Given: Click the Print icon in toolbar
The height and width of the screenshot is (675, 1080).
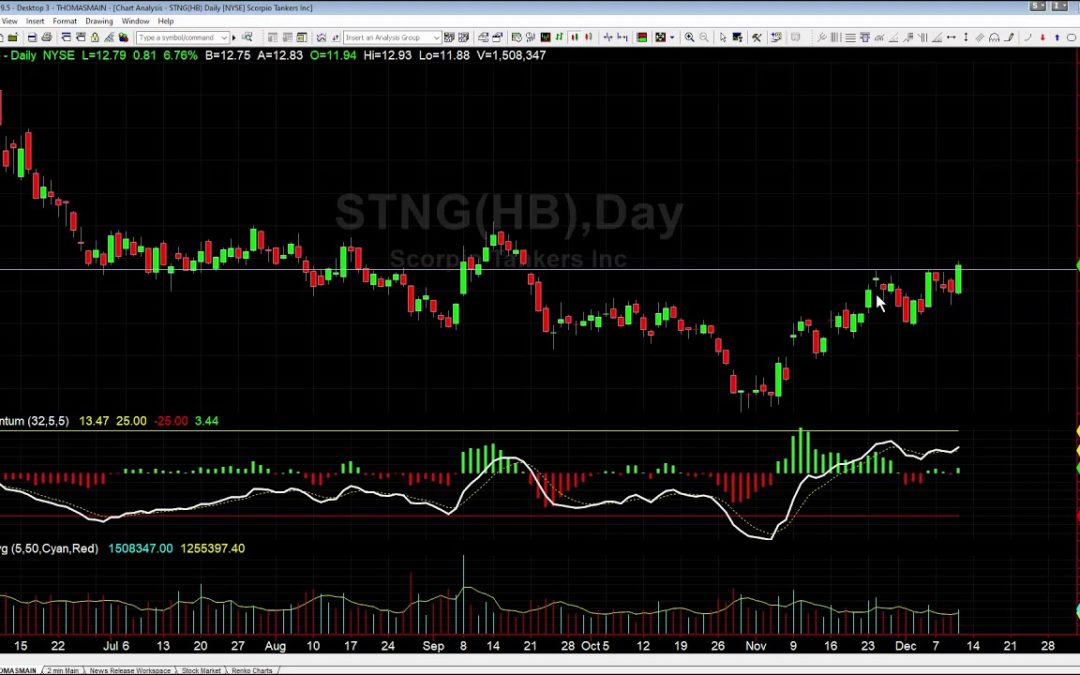Looking at the screenshot, I should 47,38.
